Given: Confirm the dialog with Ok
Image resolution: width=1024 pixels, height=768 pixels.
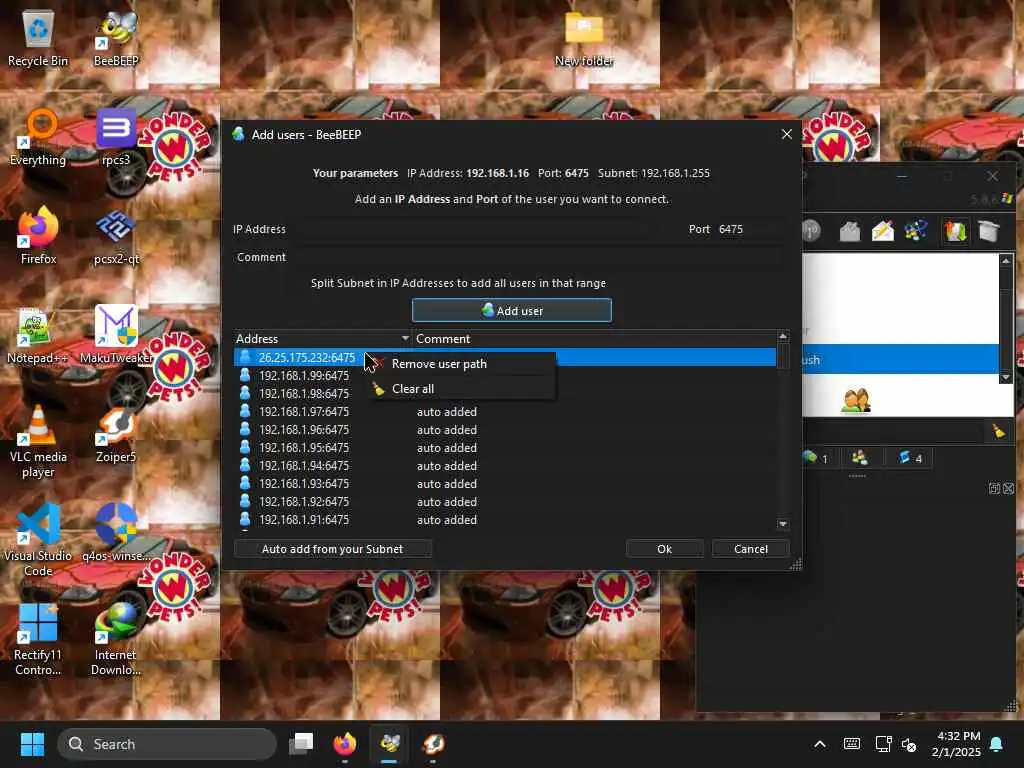Looking at the screenshot, I should click(664, 549).
